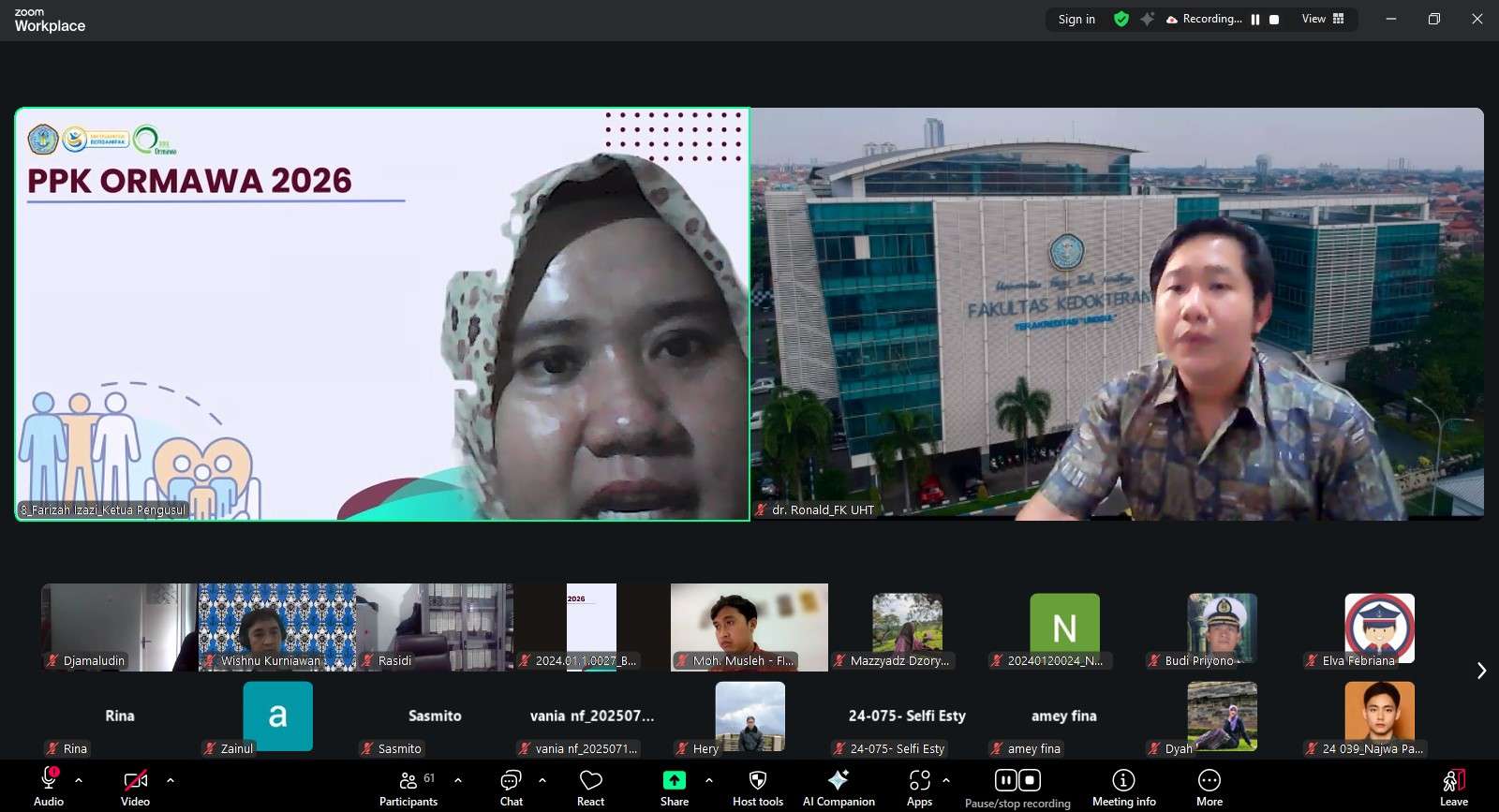This screenshot has height=812, width=1499.
Task: Open the Apps panel
Action: click(x=919, y=781)
